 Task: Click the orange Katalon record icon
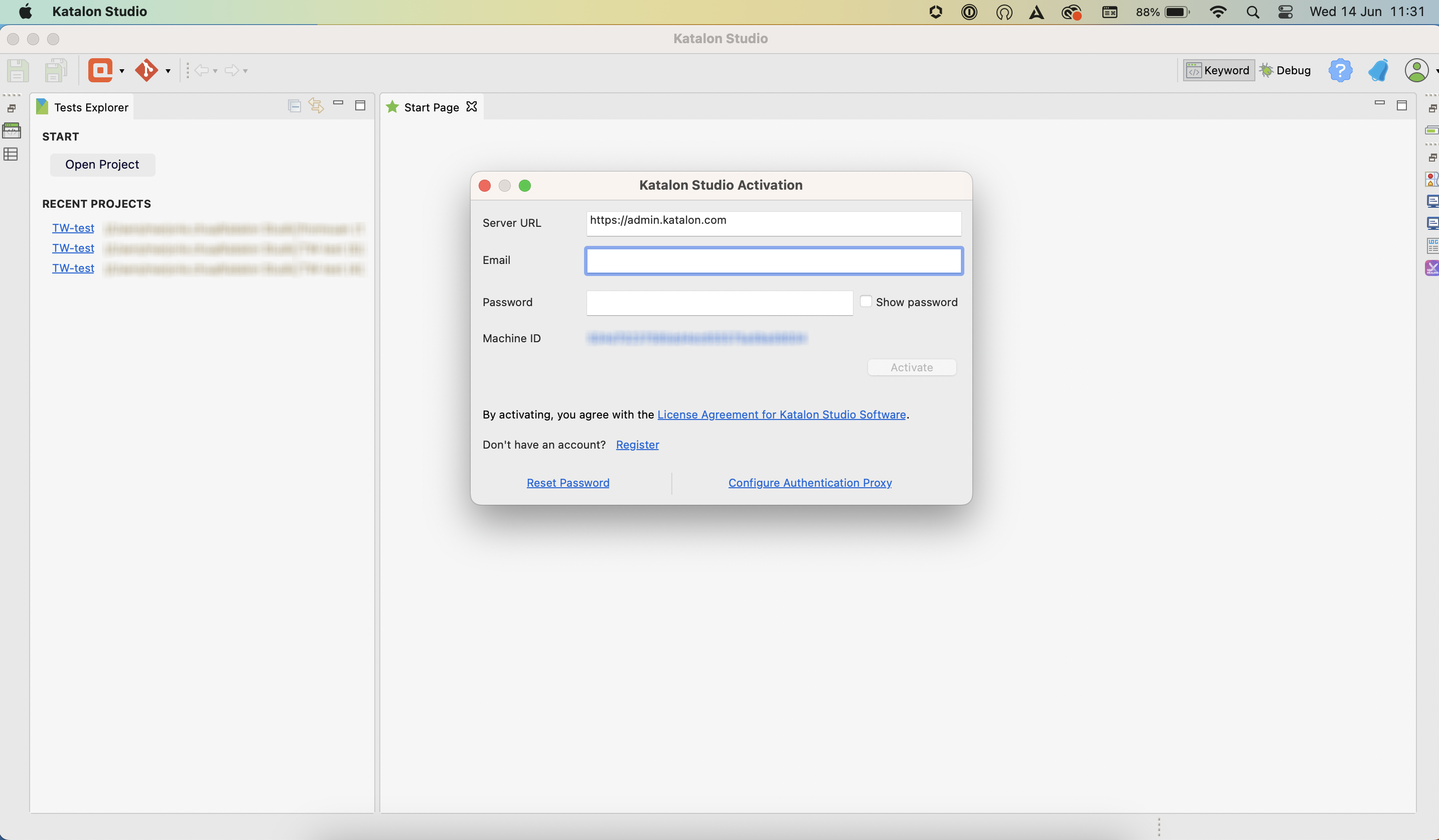(100, 70)
